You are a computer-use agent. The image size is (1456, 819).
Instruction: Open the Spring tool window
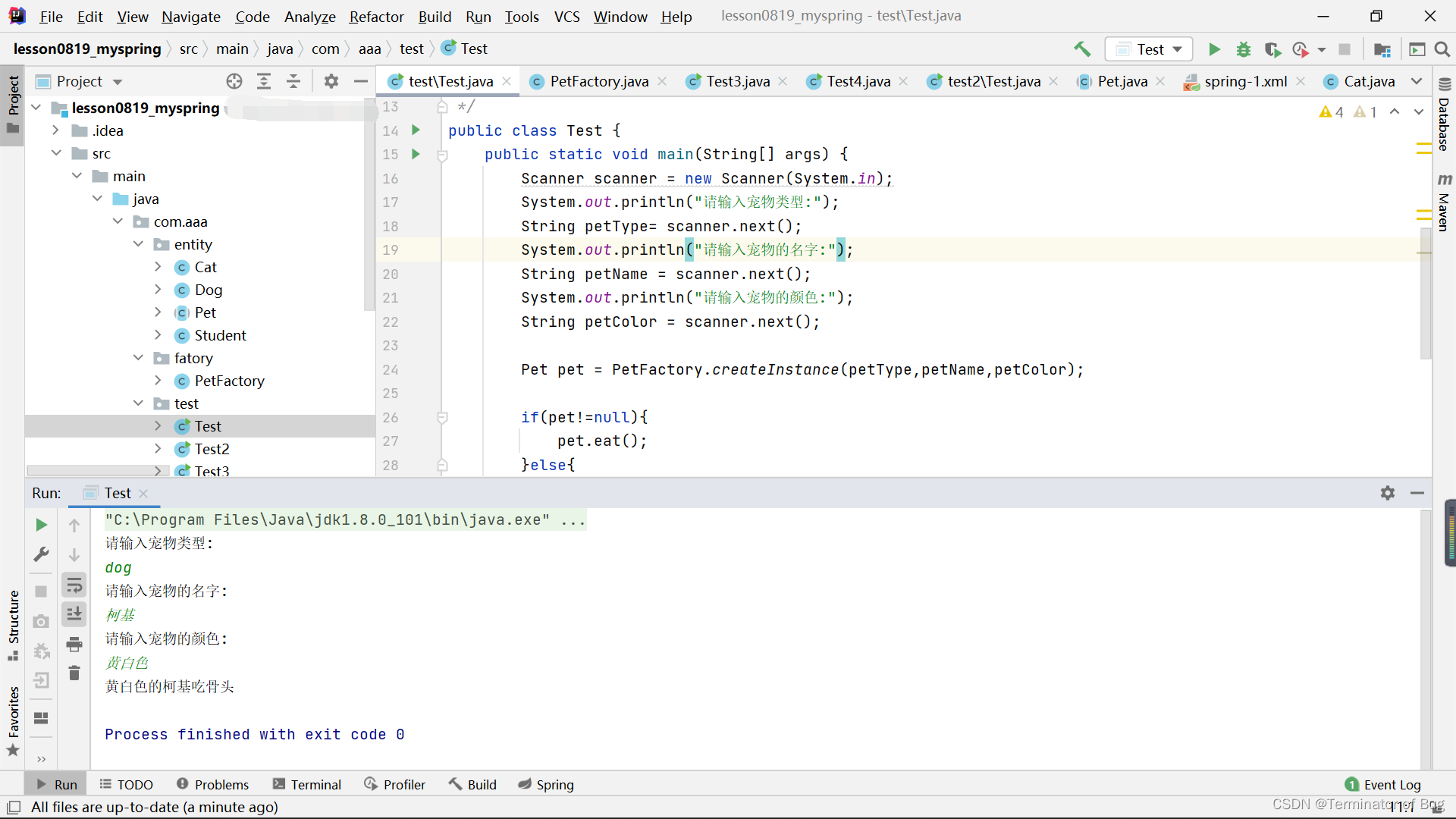point(546,784)
